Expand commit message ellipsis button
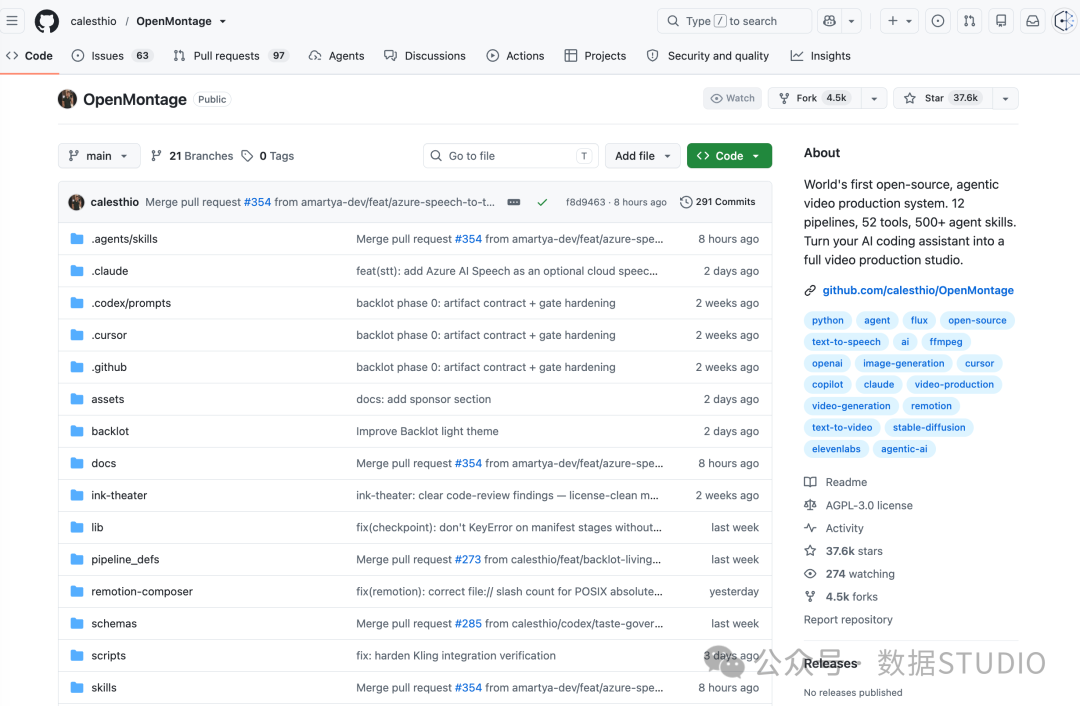 click(x=514, y=202)
